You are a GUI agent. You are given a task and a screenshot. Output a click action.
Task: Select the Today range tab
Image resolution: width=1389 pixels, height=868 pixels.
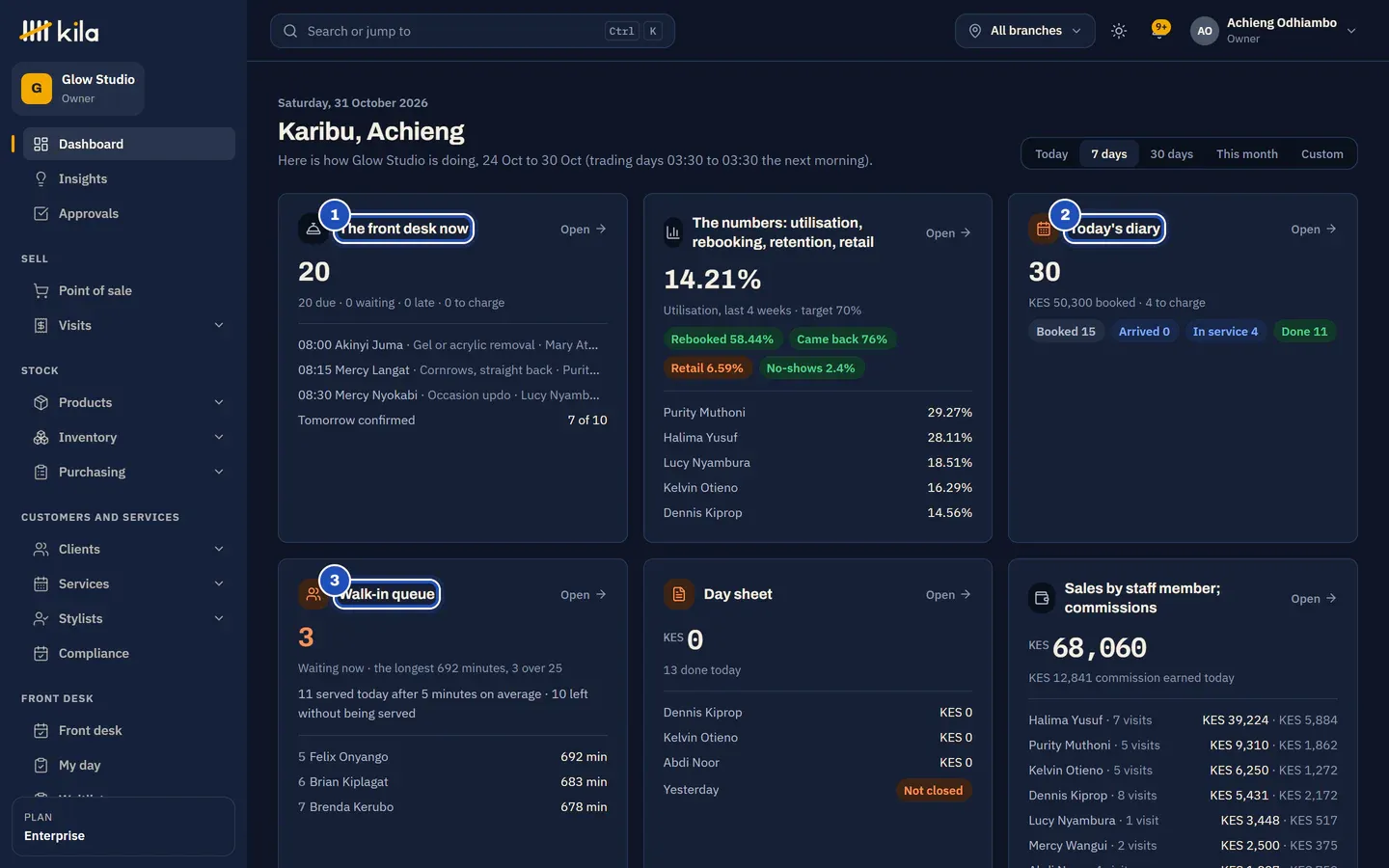[x=1051, y=153]
